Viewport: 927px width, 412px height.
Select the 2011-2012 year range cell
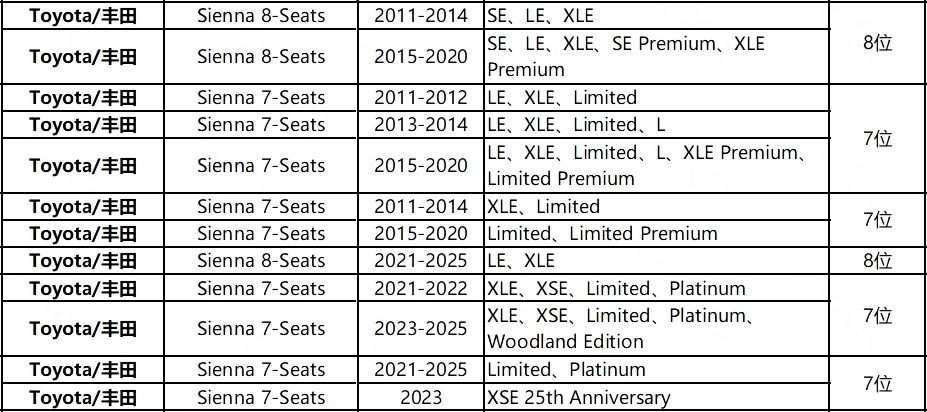(421, 98)
